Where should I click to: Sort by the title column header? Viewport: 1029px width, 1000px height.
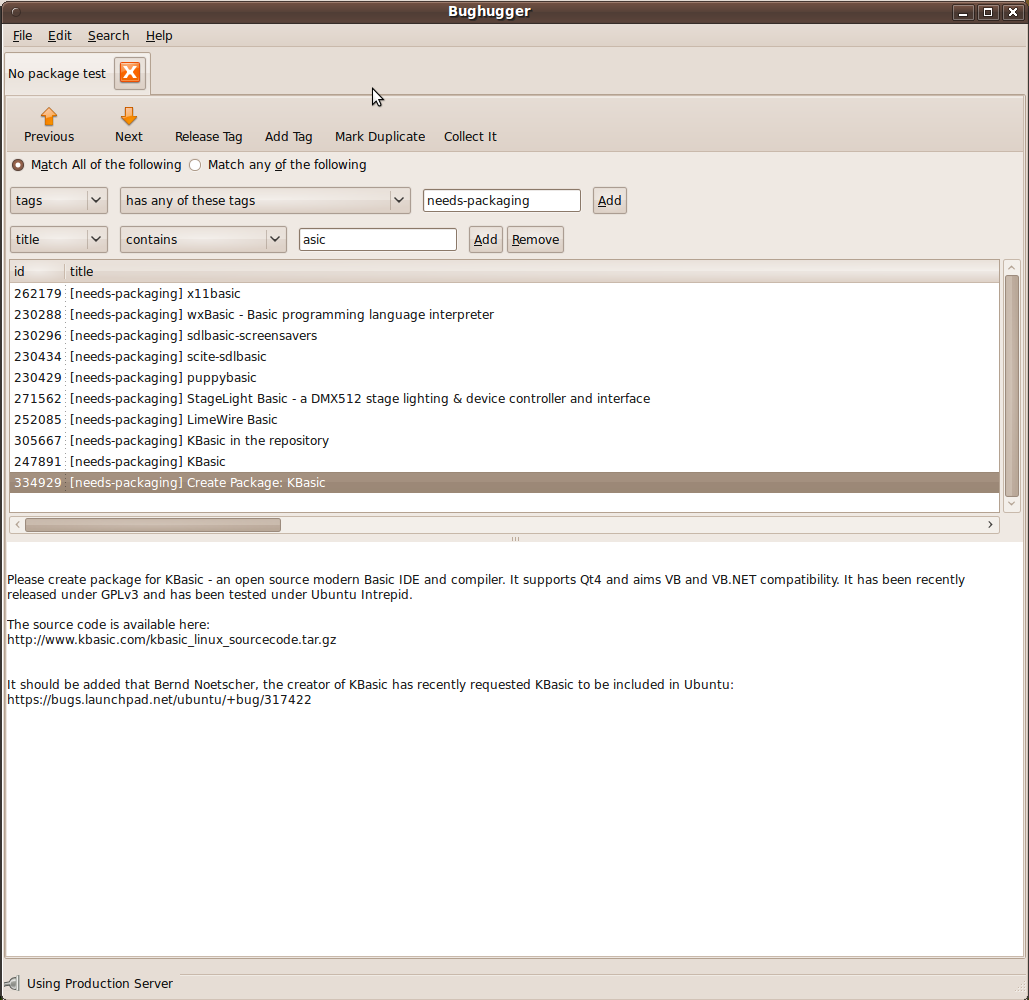pyautogui.click(x=532, y=271)
